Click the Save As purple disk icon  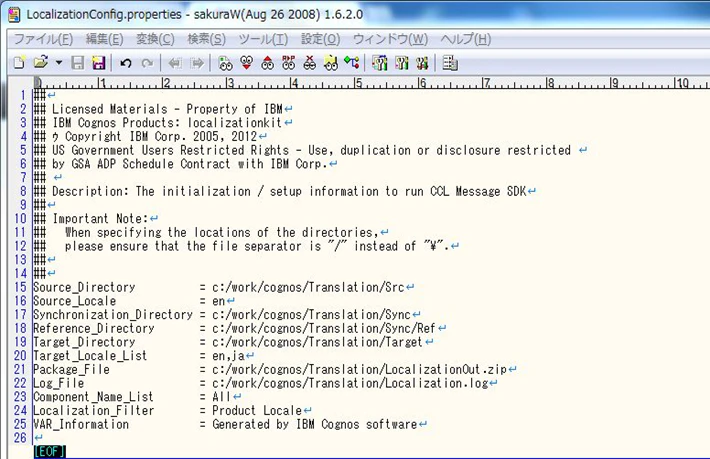[98, 63]
